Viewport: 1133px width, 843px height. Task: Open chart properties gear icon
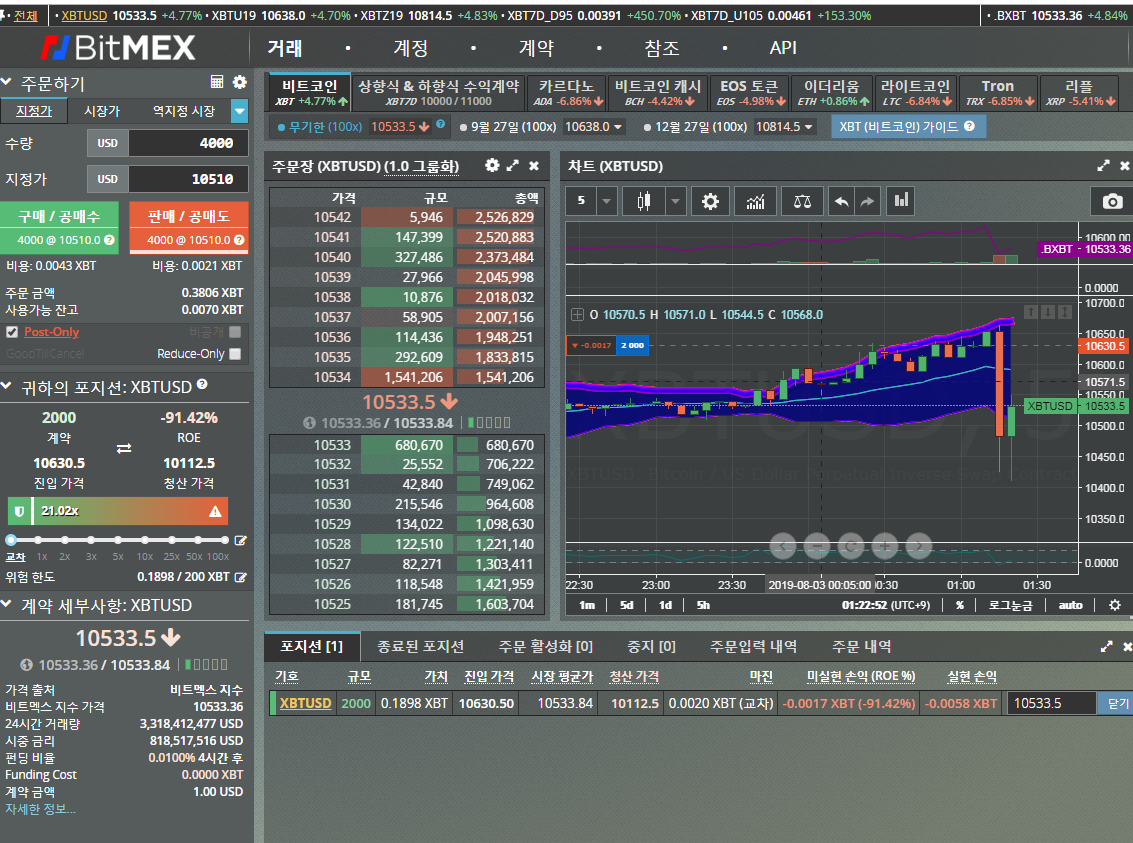pyautogui.click(x=710, y=201)
